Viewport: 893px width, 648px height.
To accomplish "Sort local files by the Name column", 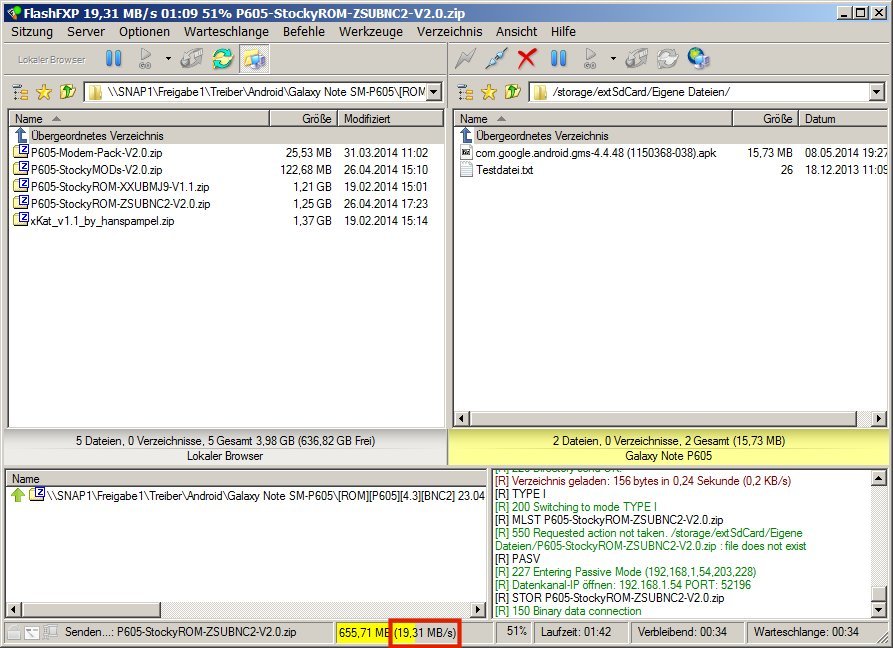I will [140, 118].
